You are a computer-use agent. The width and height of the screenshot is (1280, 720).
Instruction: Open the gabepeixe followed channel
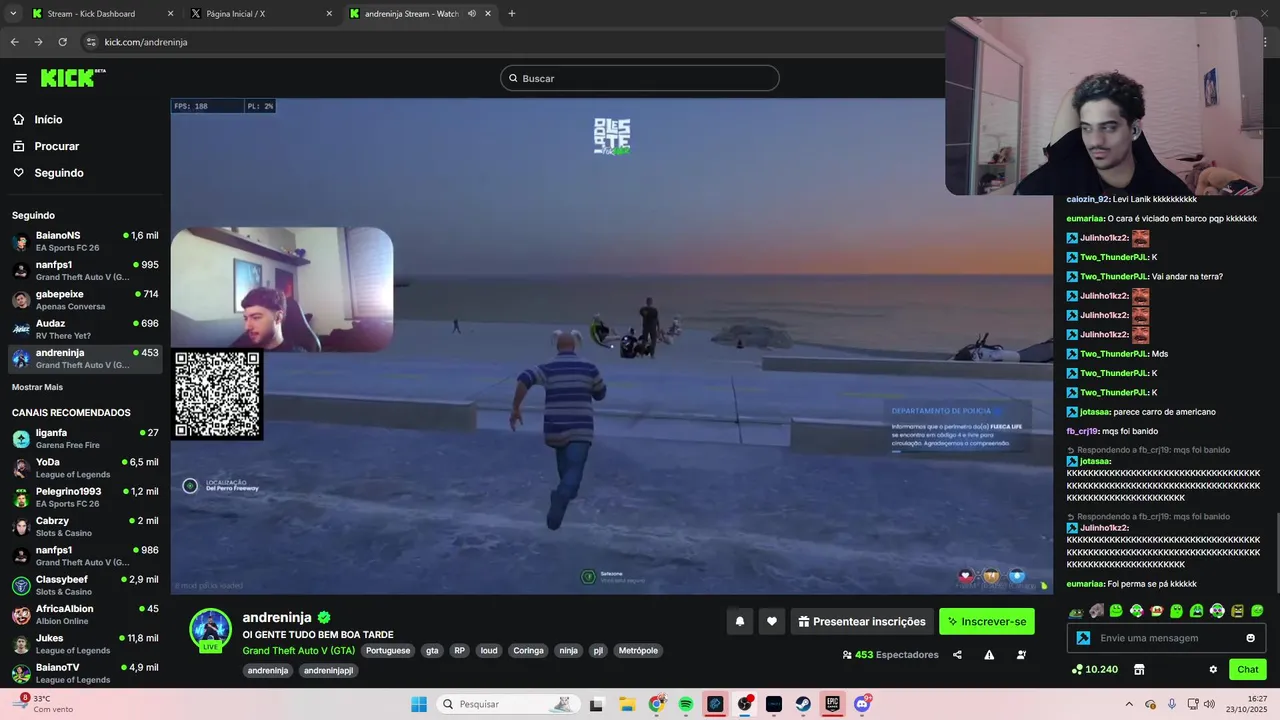point(85,300)
